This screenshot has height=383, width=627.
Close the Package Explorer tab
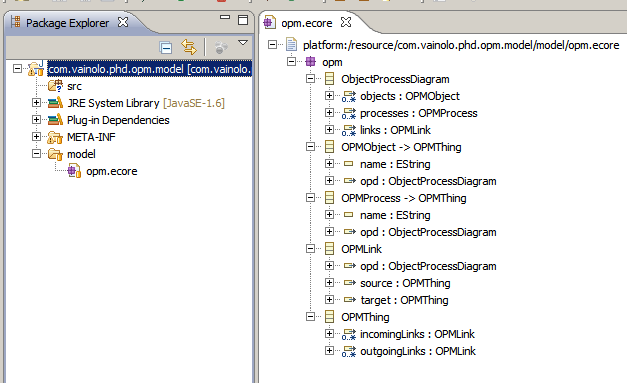click(x=123, y=22)
